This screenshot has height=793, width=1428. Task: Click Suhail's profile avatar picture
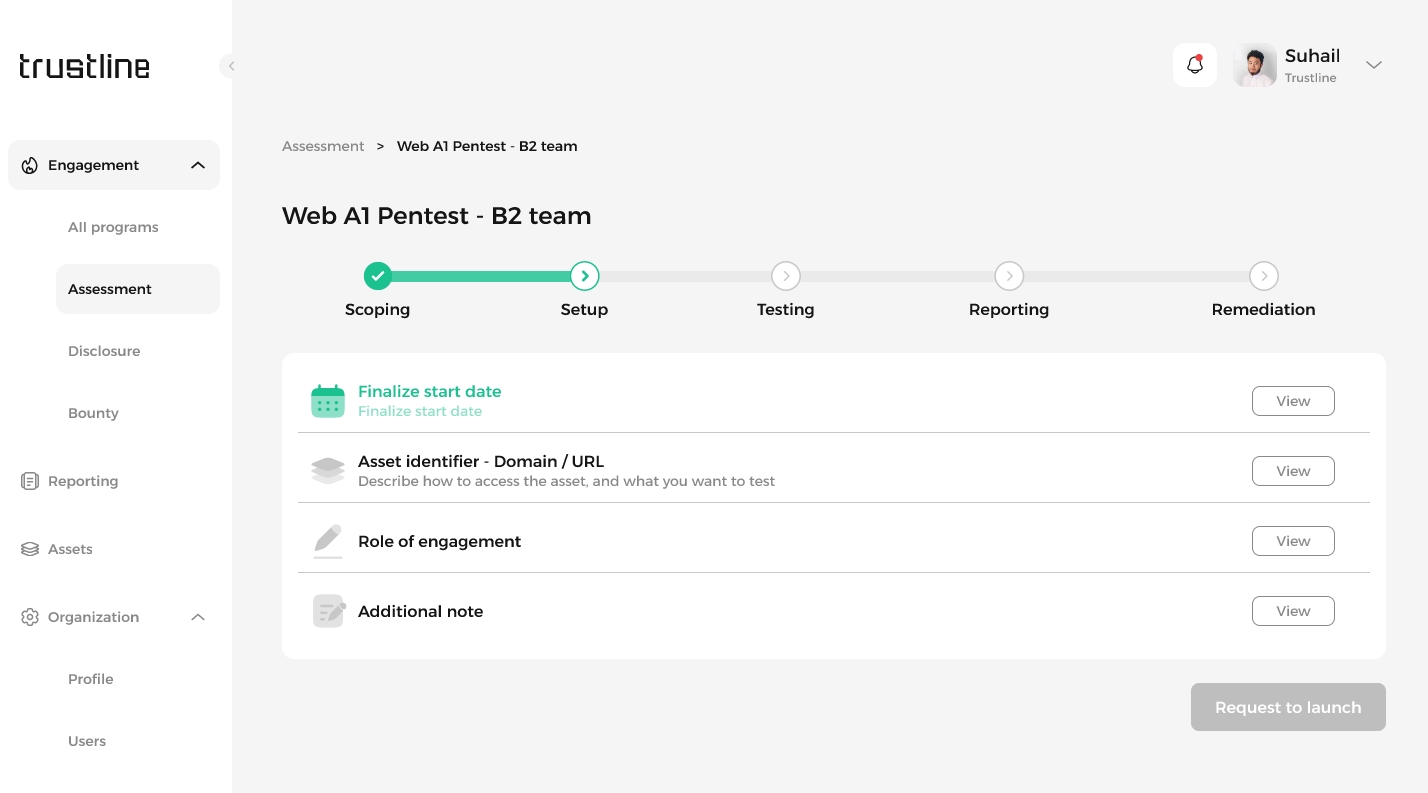pyautogui.click(x=1254, y=65)
